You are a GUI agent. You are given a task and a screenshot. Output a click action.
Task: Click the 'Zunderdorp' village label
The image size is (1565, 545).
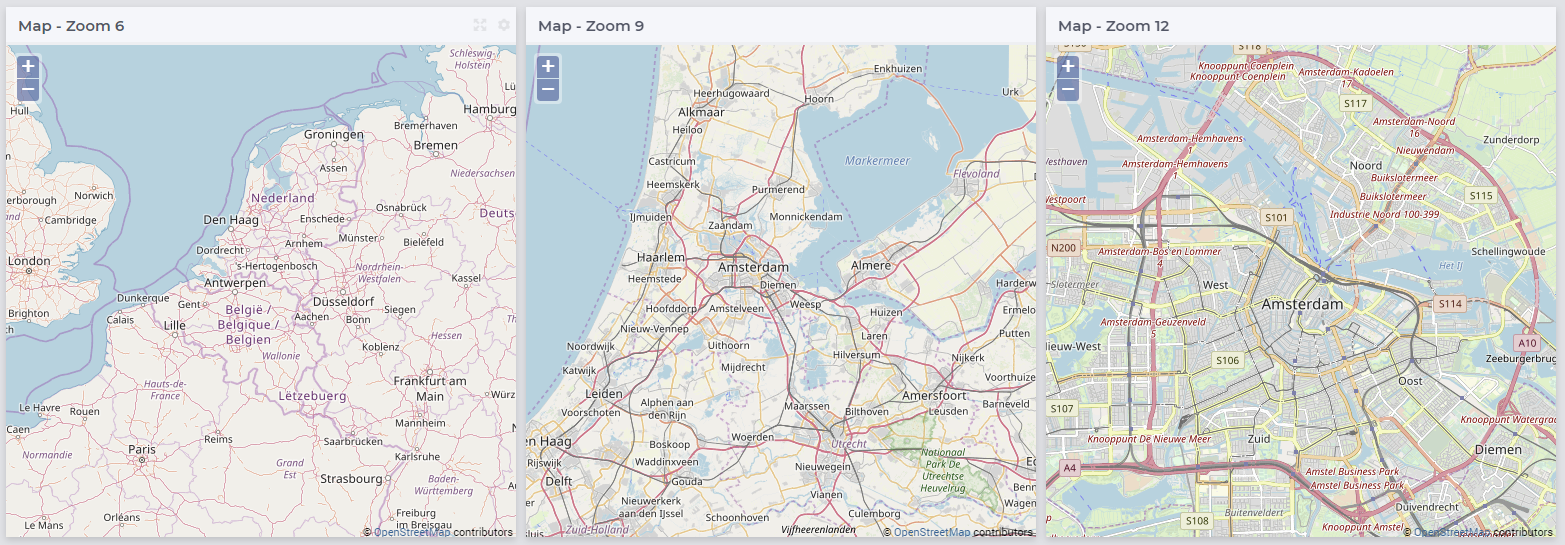click(x=1512, y=140)
